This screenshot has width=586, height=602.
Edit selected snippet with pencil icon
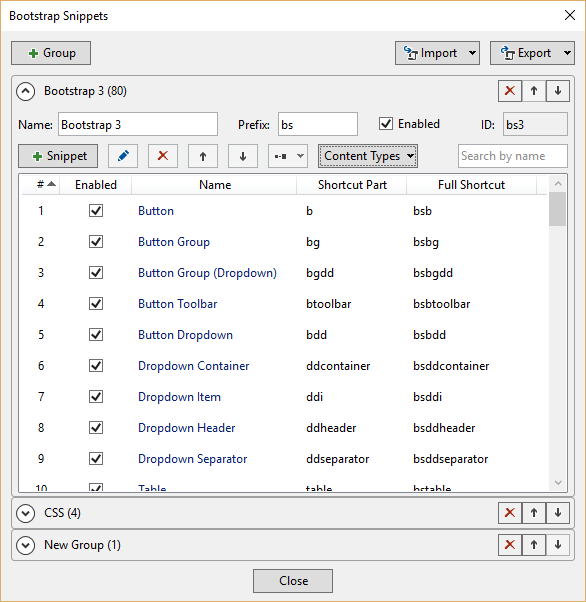point(123,156)
